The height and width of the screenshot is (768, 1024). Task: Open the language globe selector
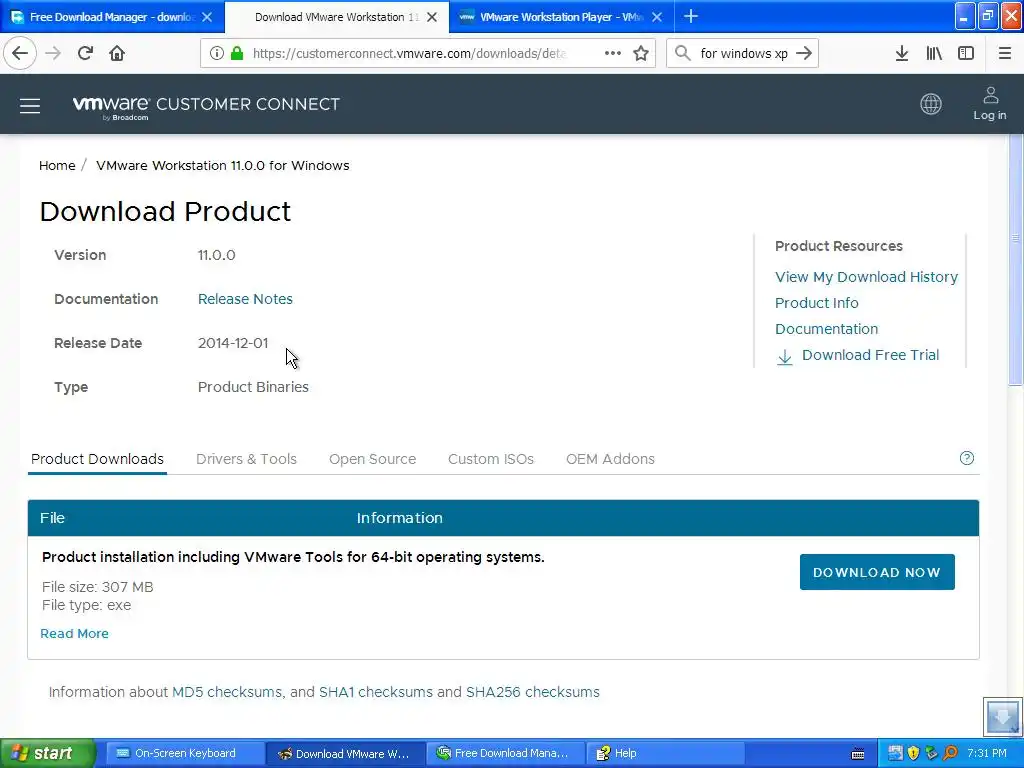click(x=931, y=104)
